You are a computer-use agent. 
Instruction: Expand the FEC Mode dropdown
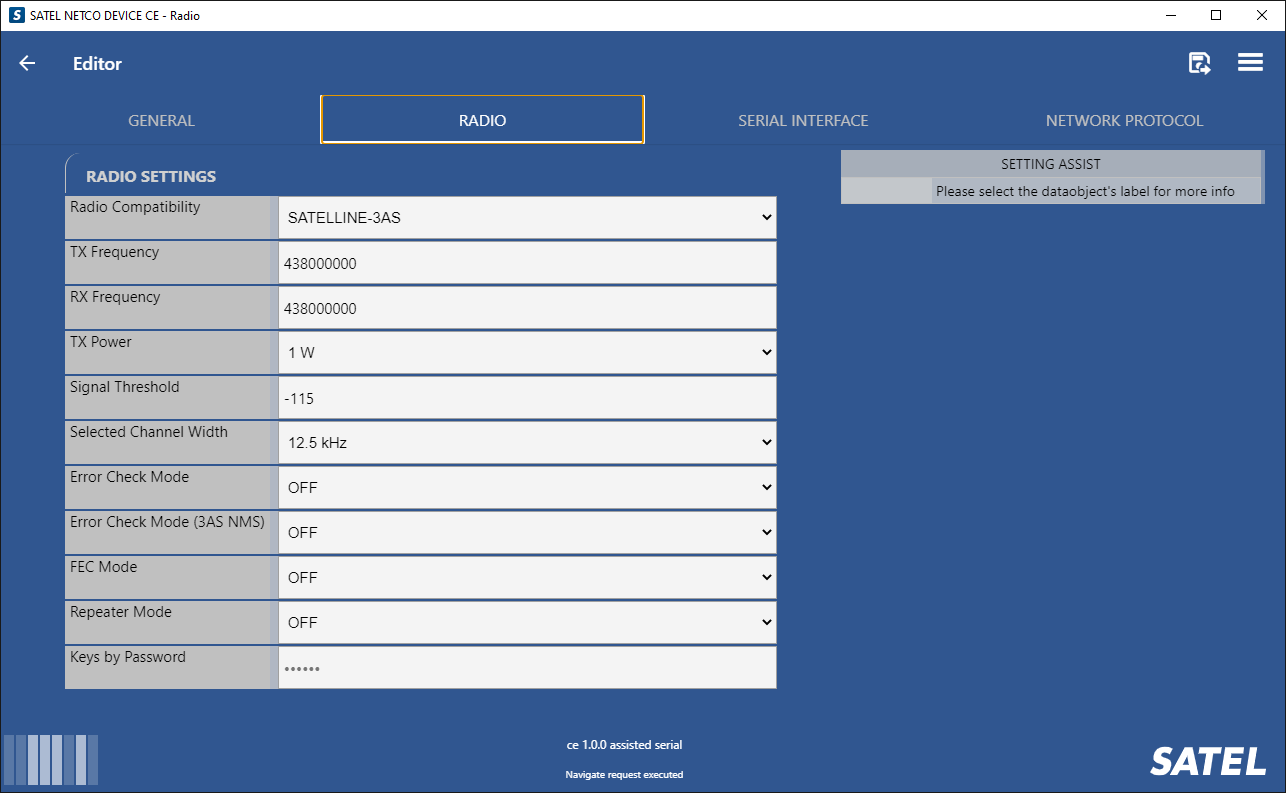[528, 577]
